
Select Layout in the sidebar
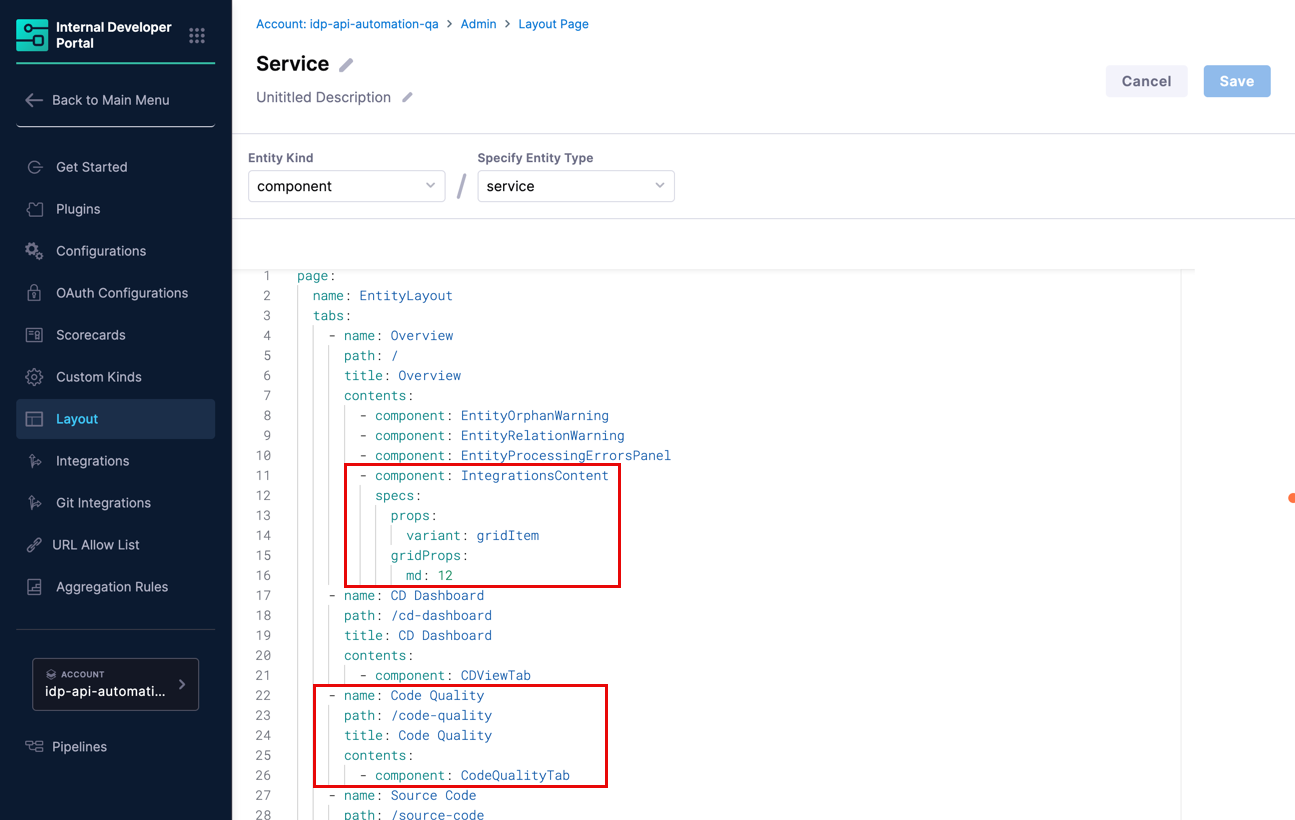[115, 419]
